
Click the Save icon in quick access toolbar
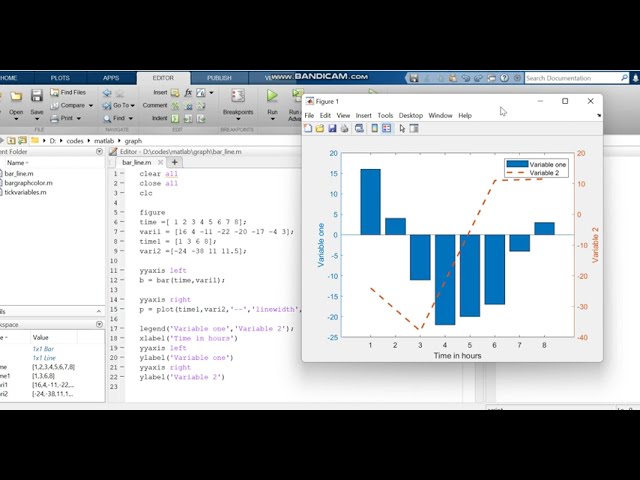(414, 78)
